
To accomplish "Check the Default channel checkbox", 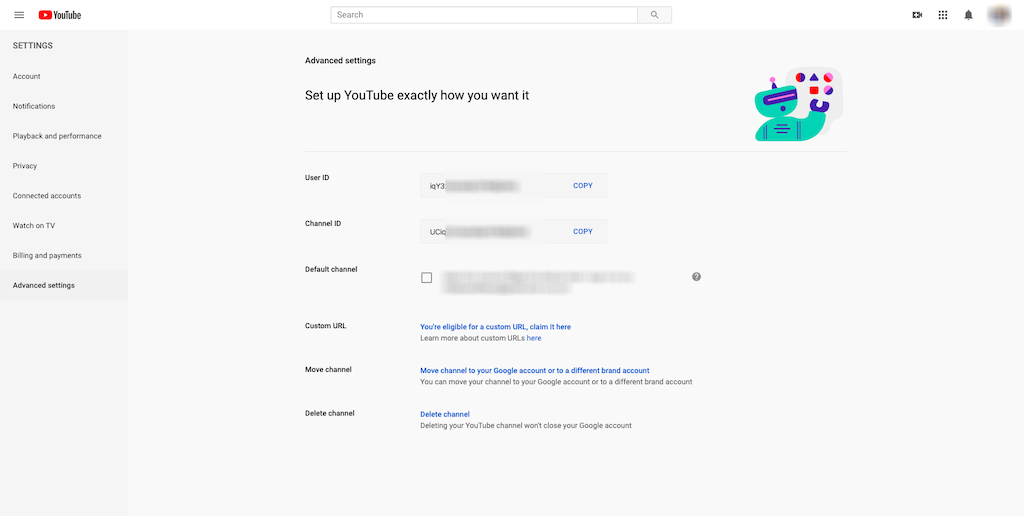I will [x=426, y=278].
